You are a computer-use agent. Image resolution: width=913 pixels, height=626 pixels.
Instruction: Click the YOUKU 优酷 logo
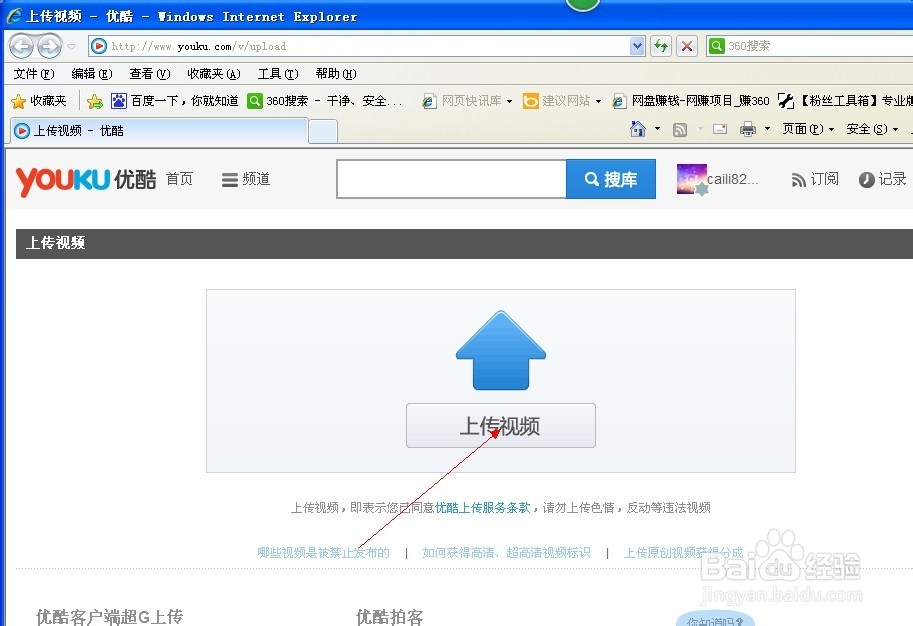[x=86, y=180]
